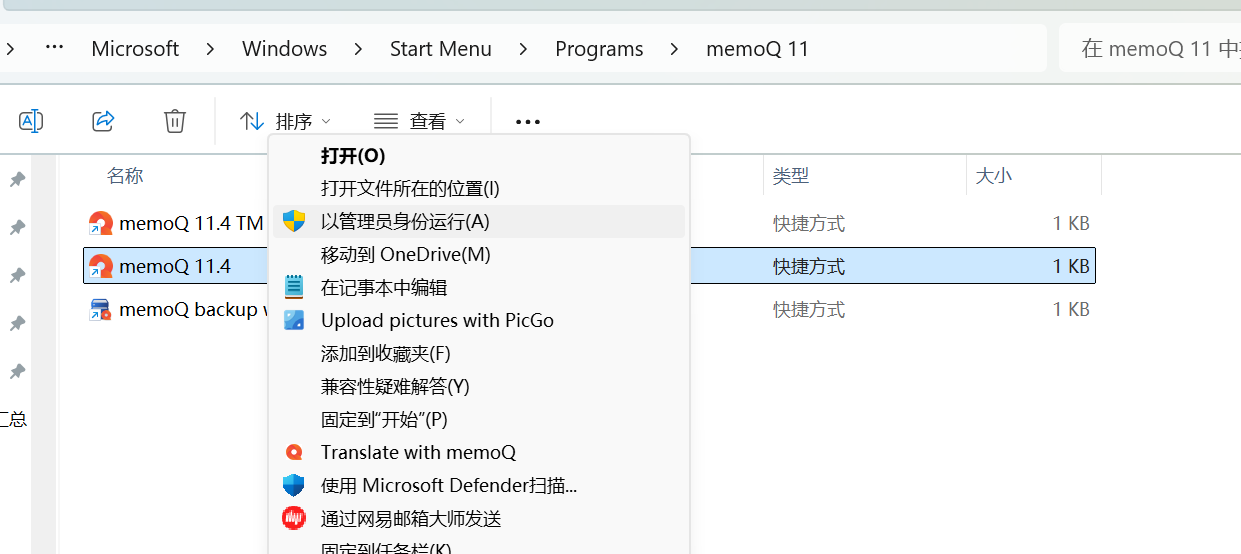Click 快捷方式 type of memoQ backup row
Viewport: 1241px width, 554px height.
tap(809, 310)
